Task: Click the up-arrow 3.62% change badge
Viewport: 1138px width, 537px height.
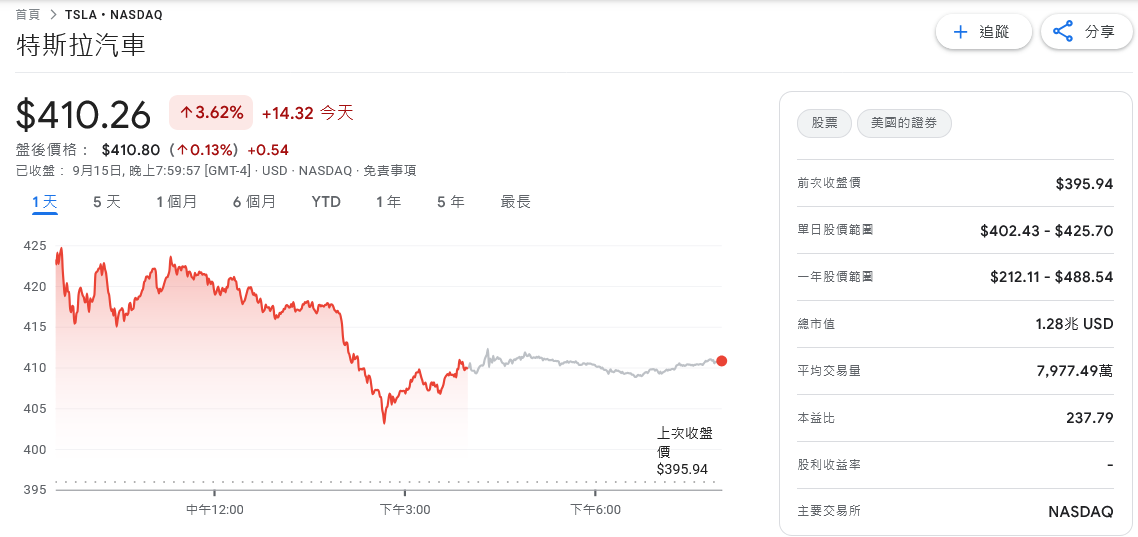Action: coord(211,113)
